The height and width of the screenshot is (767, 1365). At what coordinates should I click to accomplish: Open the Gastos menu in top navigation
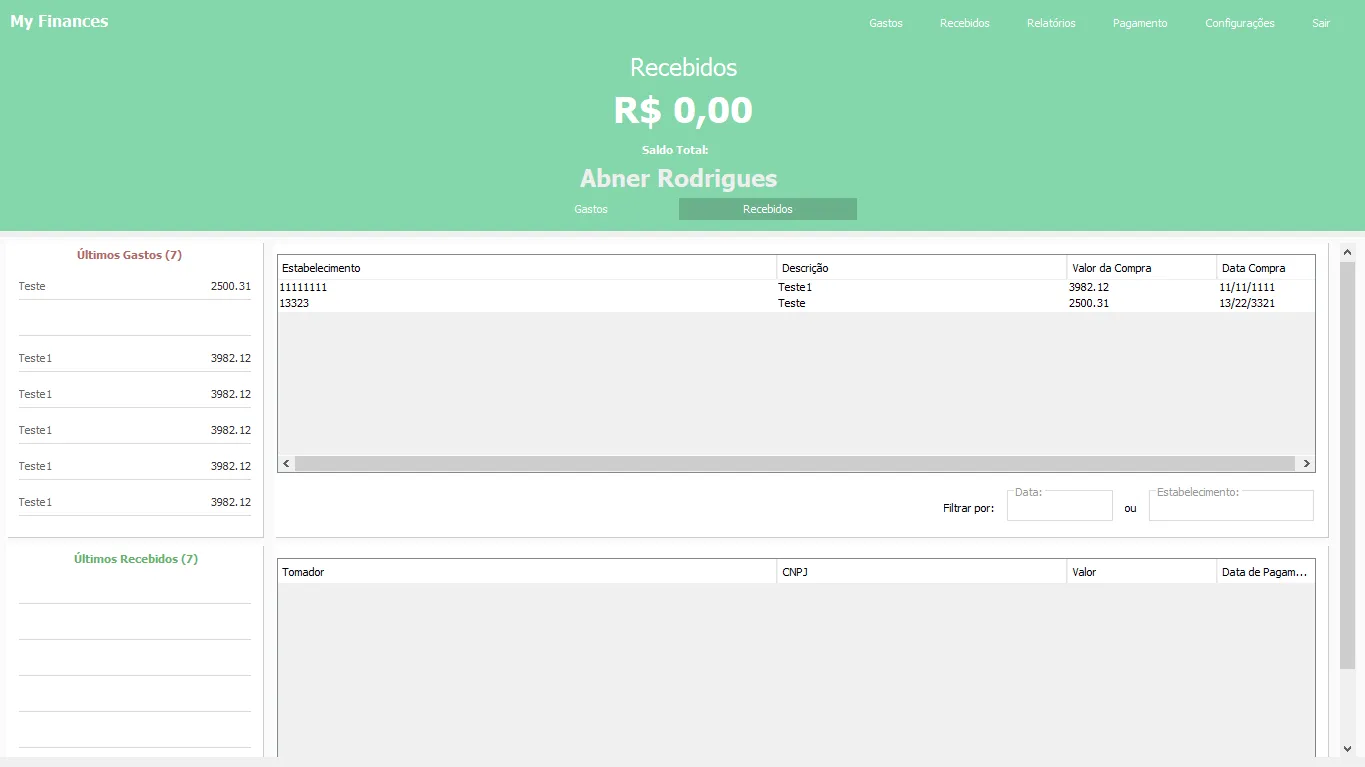pos(885,23)
